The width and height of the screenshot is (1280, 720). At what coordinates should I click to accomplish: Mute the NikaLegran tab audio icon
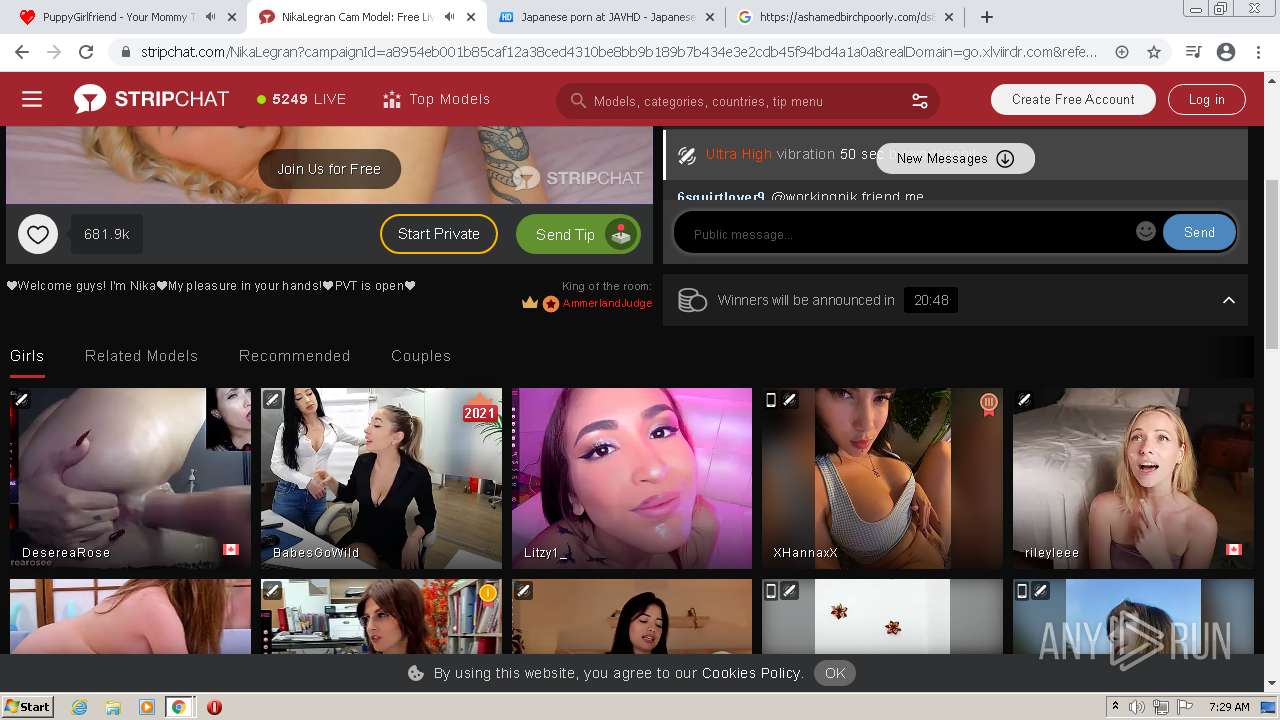450,17
